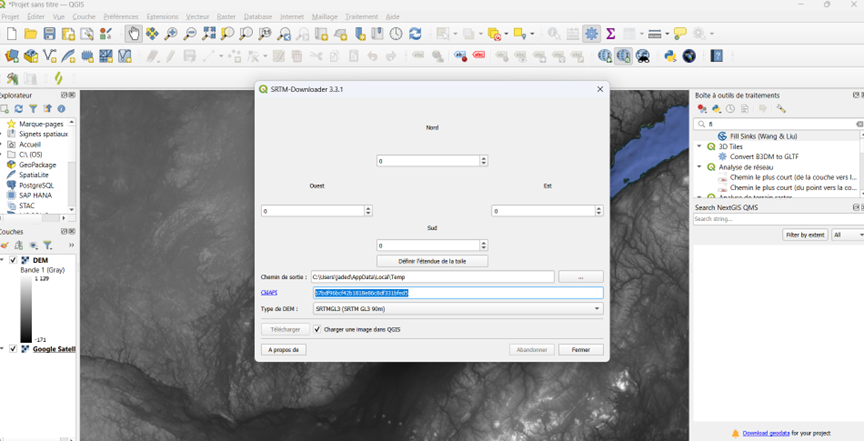The height and width of the screenshot is (441, 864).
Task: Click the Fermer button
Action: (x=581, y=350)
